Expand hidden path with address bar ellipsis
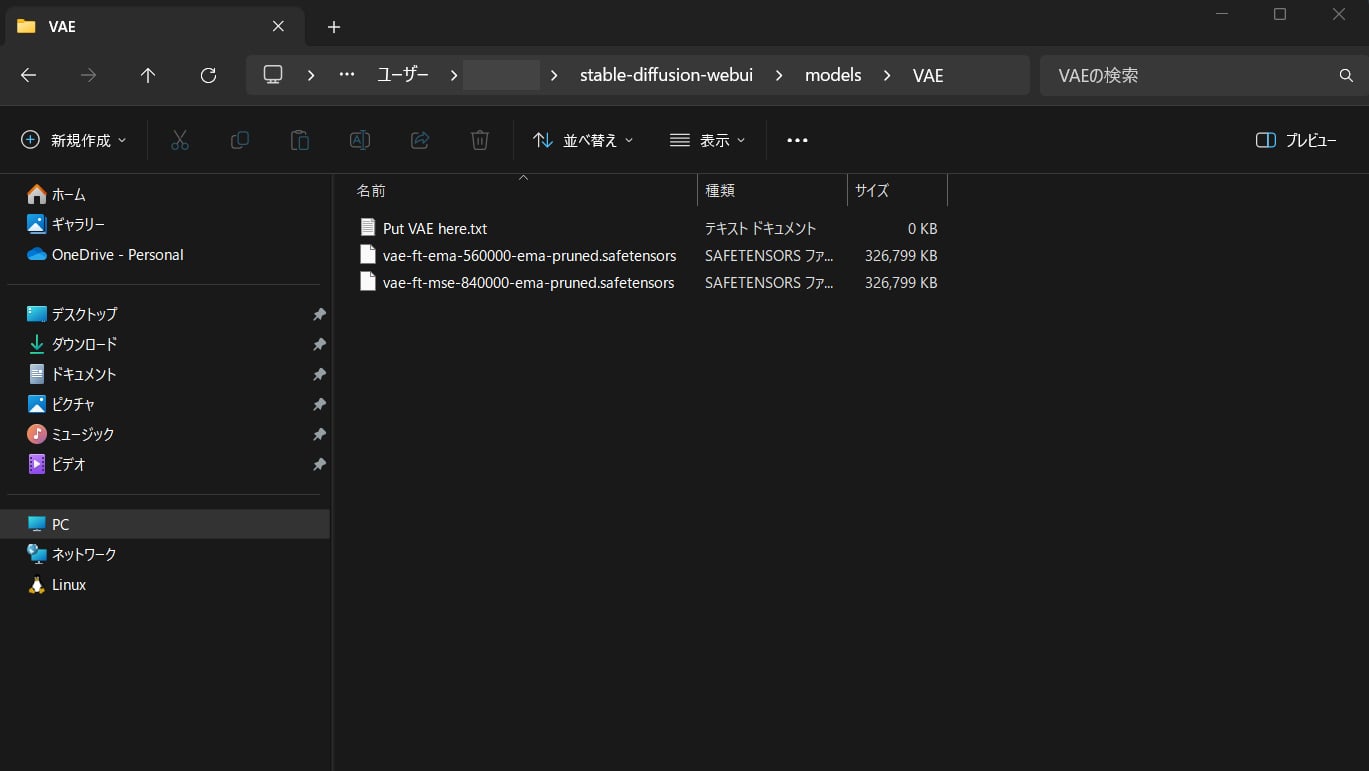The height and width of the screenshot is (771, 1369). coord(347,75)
